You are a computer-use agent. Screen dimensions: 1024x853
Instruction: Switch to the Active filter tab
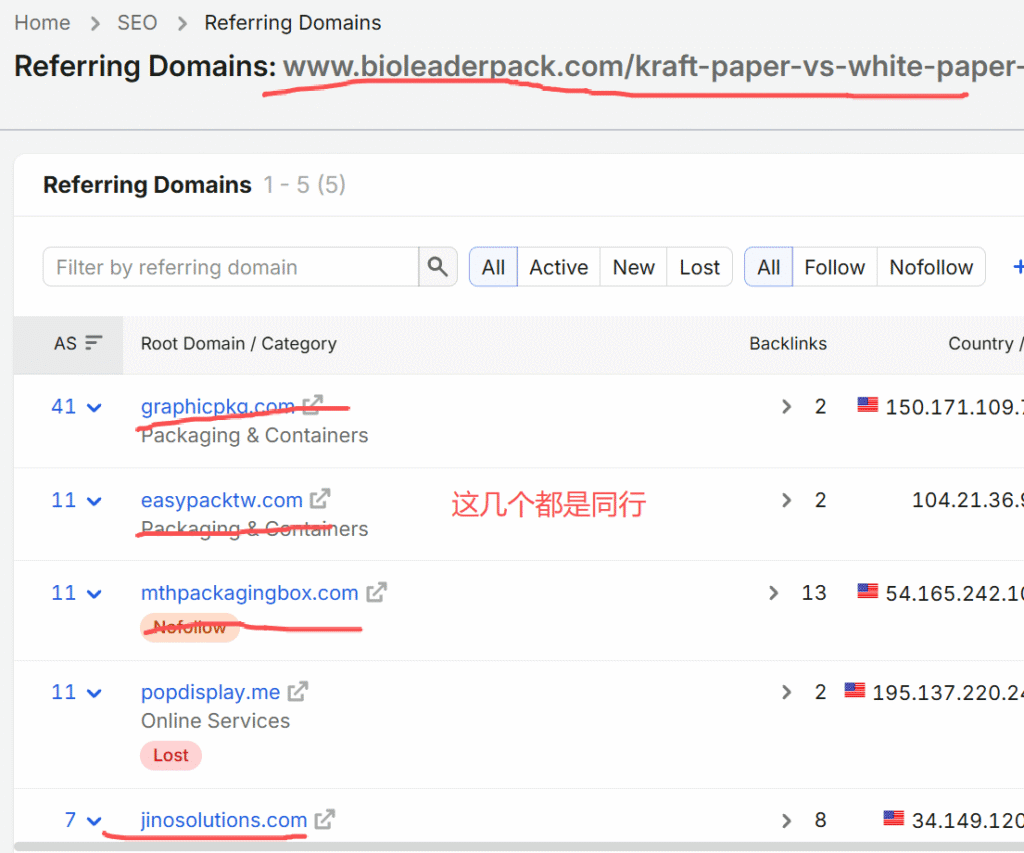coord(558,266)
